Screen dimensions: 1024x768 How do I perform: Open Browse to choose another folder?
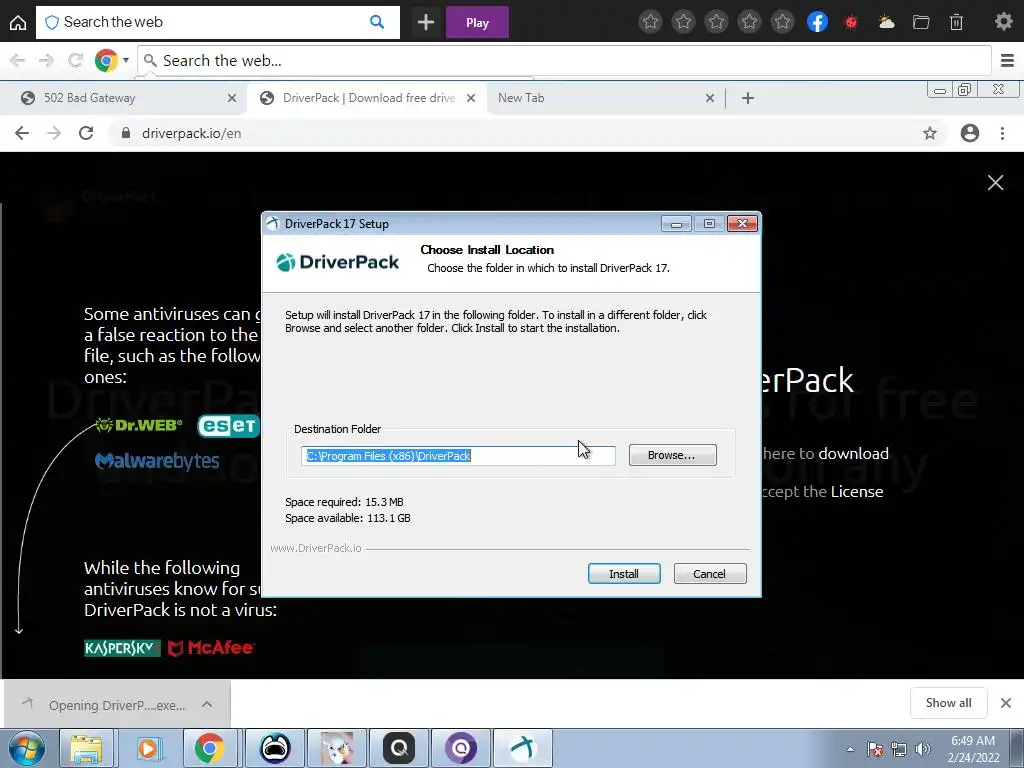(x=672, y=455)
